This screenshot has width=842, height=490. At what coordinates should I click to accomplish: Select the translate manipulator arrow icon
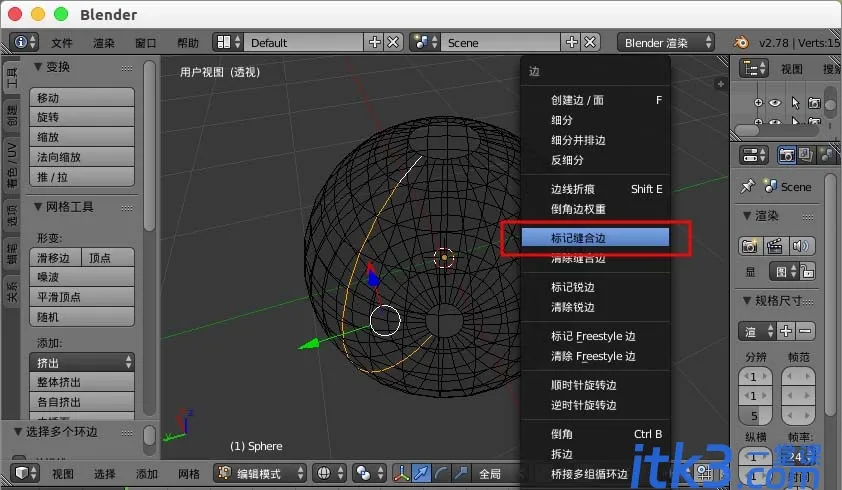421,473
